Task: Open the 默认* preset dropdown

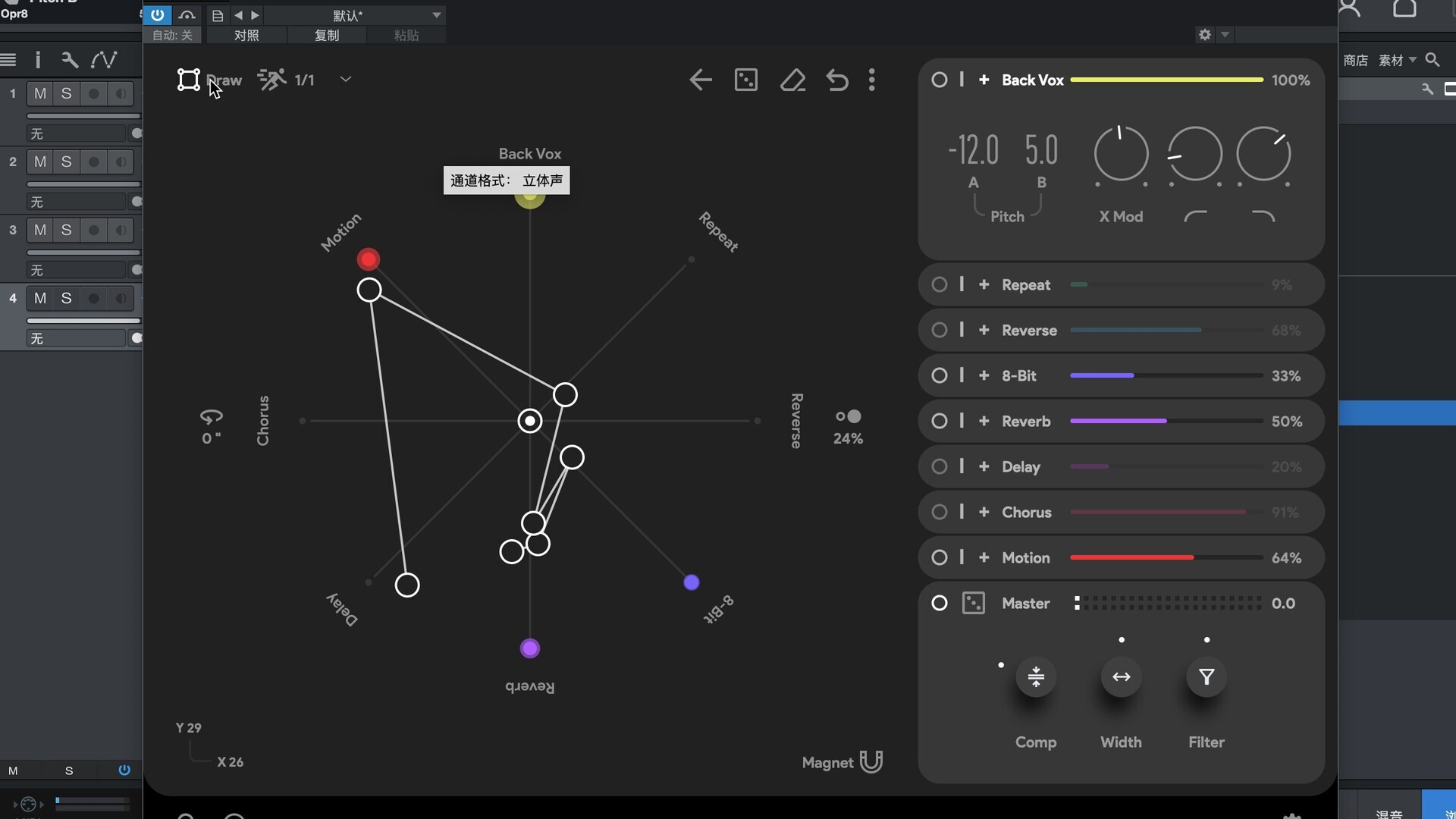Action: point(354,15)
